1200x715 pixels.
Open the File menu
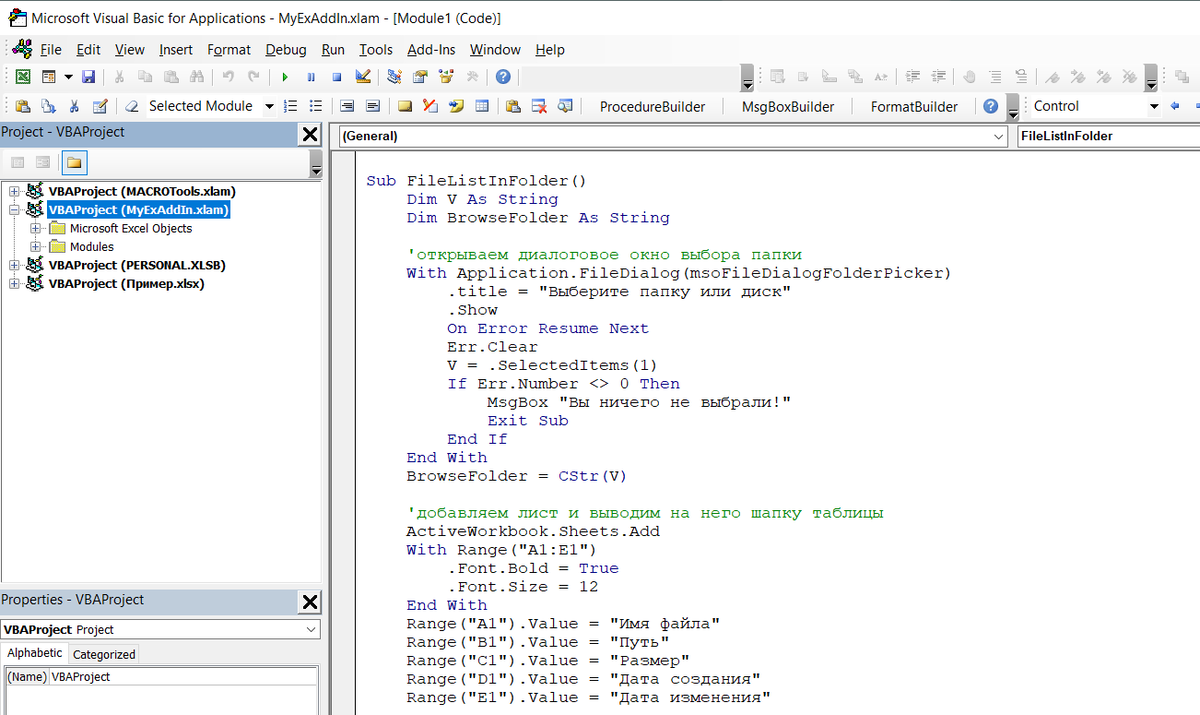(50, 49)
